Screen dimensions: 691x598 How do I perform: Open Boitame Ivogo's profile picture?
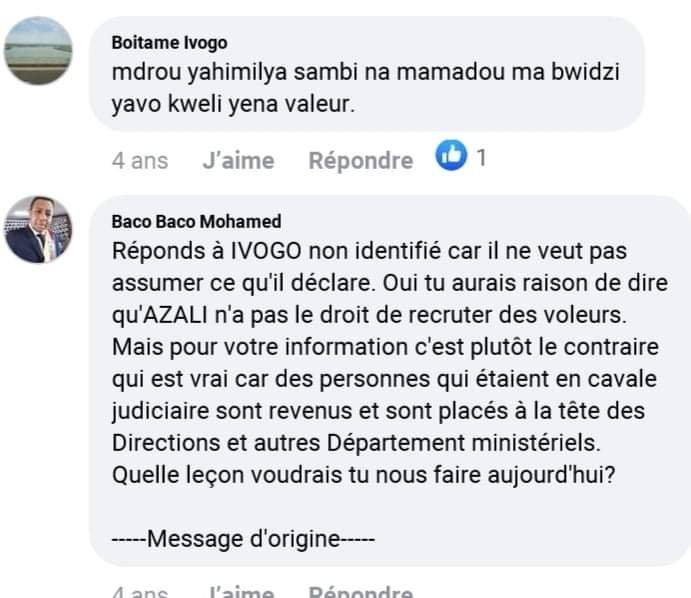(x=39, y=50)
